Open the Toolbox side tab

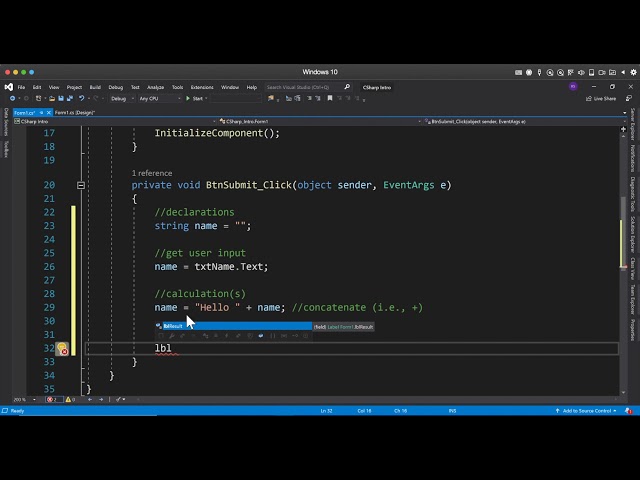tap(6, 149)
